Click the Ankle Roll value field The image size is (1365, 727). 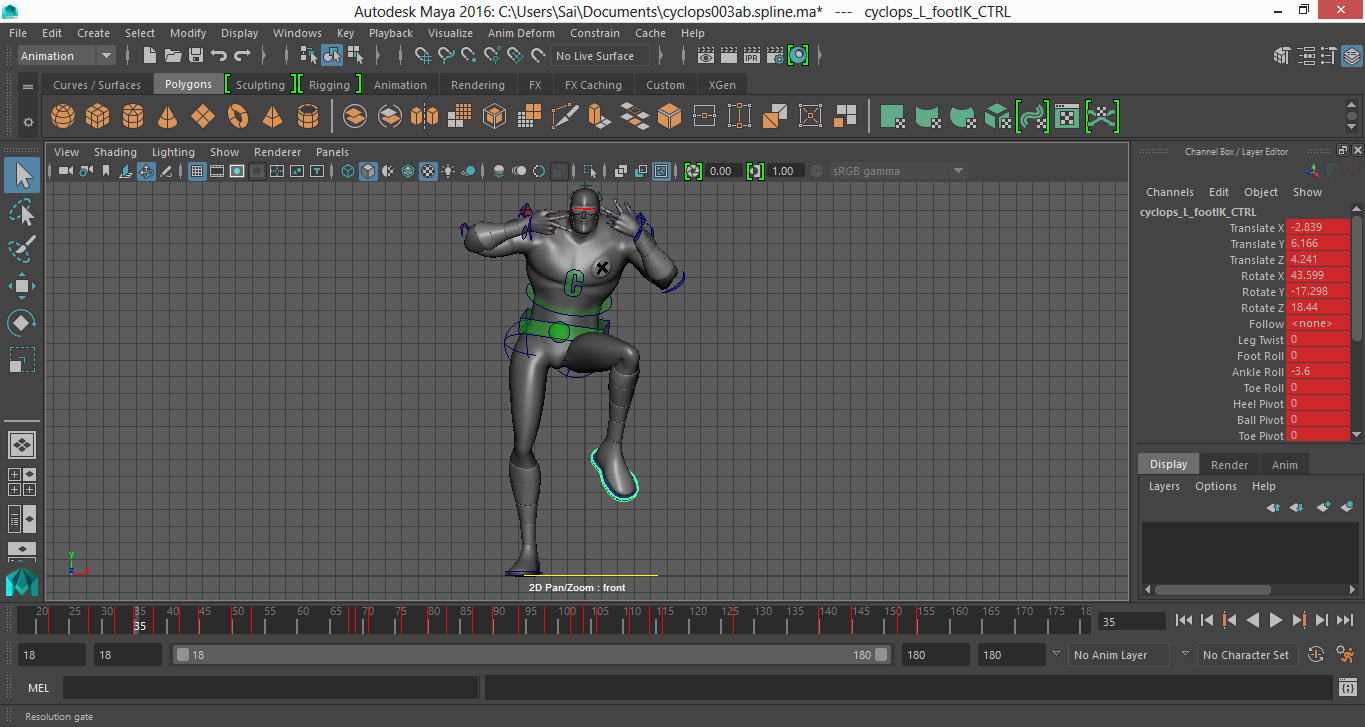[1317, 372]
